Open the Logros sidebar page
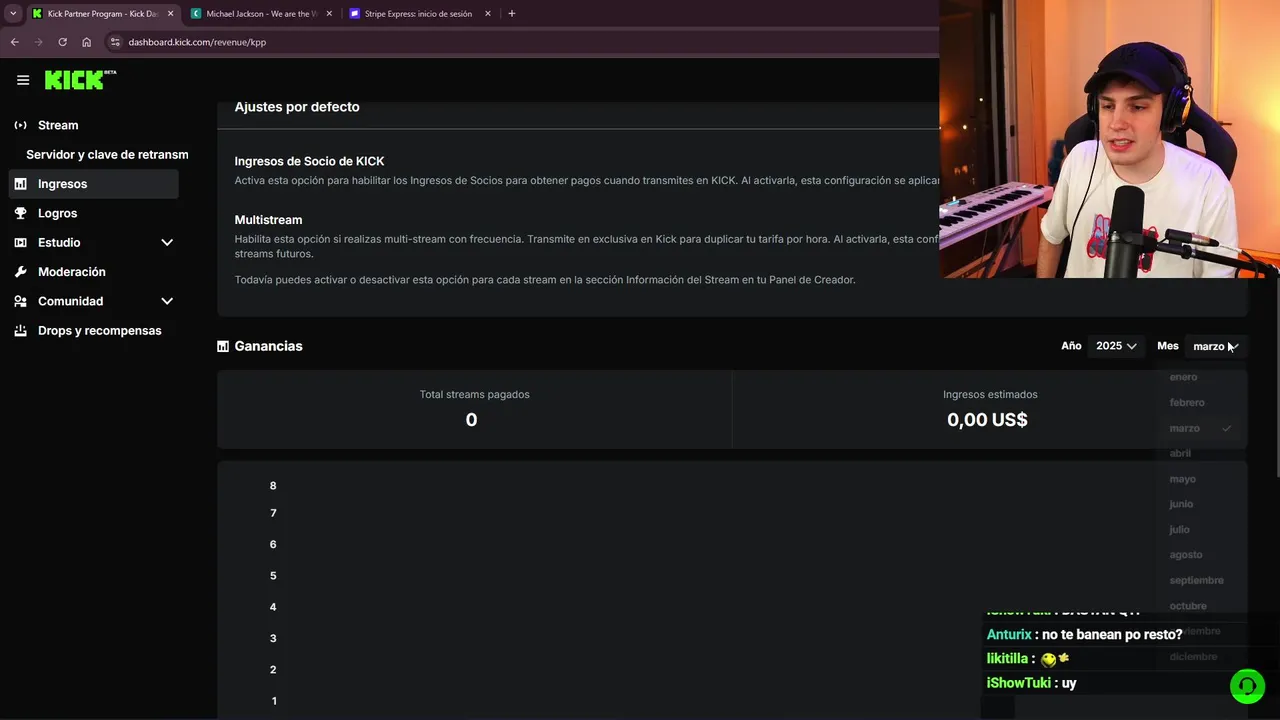The image size is (1280, 720). [x=94, y=213]
